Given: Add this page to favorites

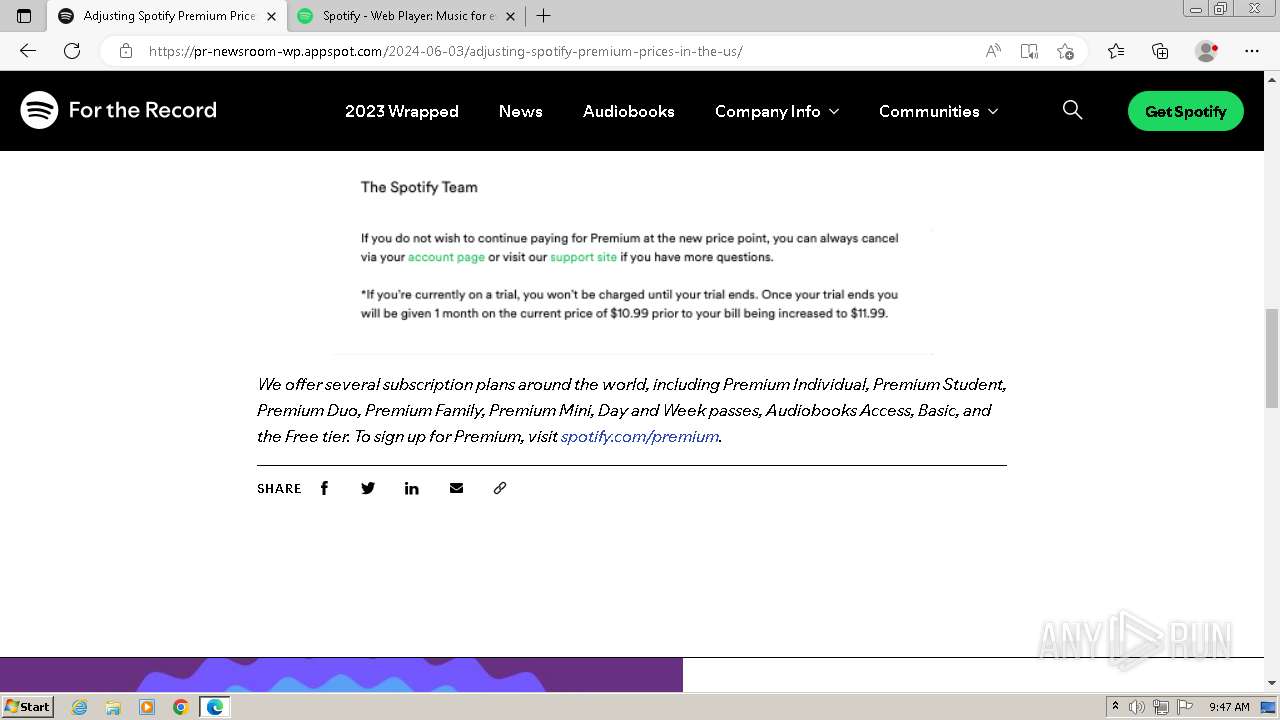Looking at the screenshot, I should [1065, 51].
